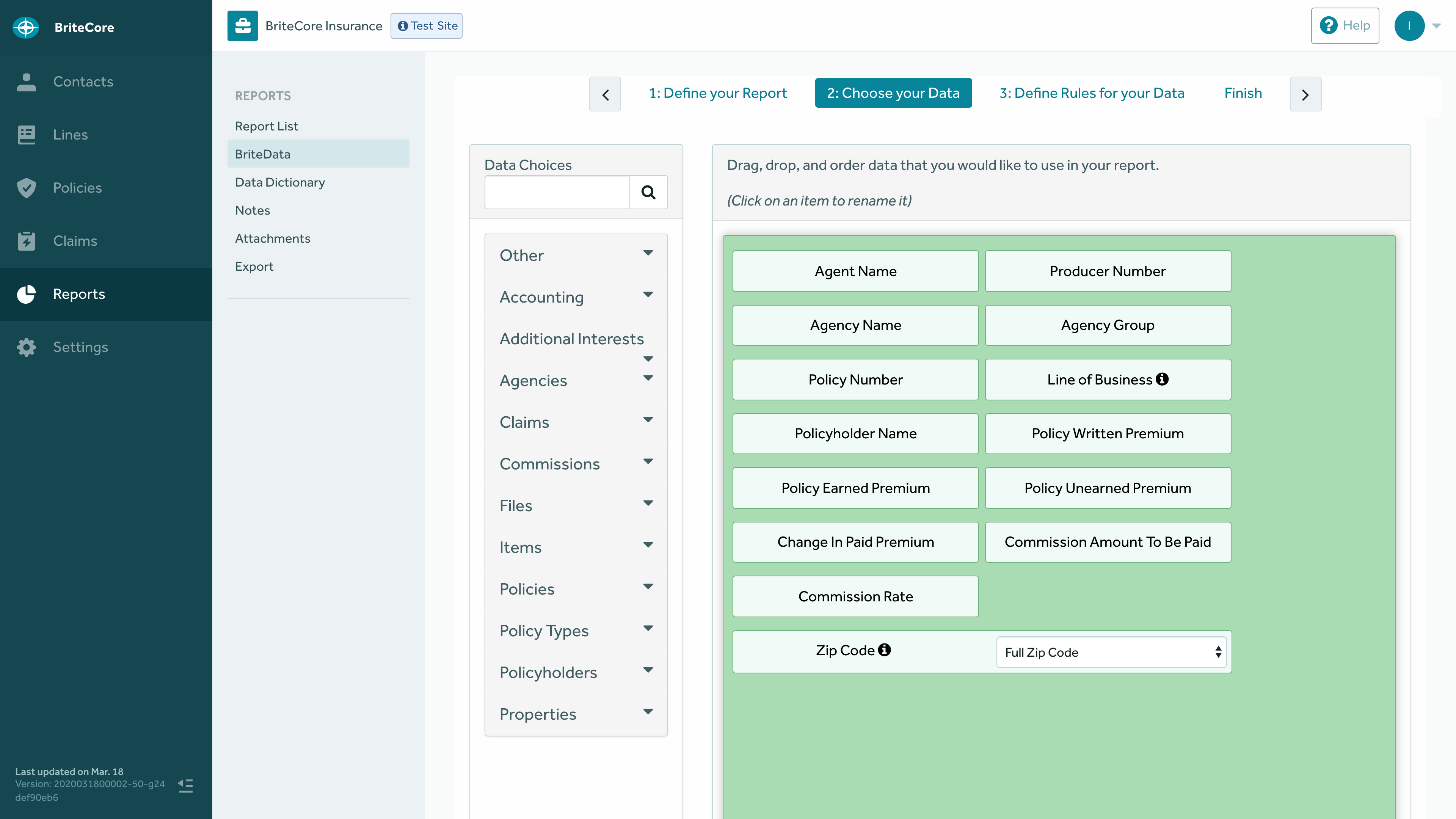Open the user menu dropdown caret
This screenshot has width=1456, height=819.
(1436, 25)
